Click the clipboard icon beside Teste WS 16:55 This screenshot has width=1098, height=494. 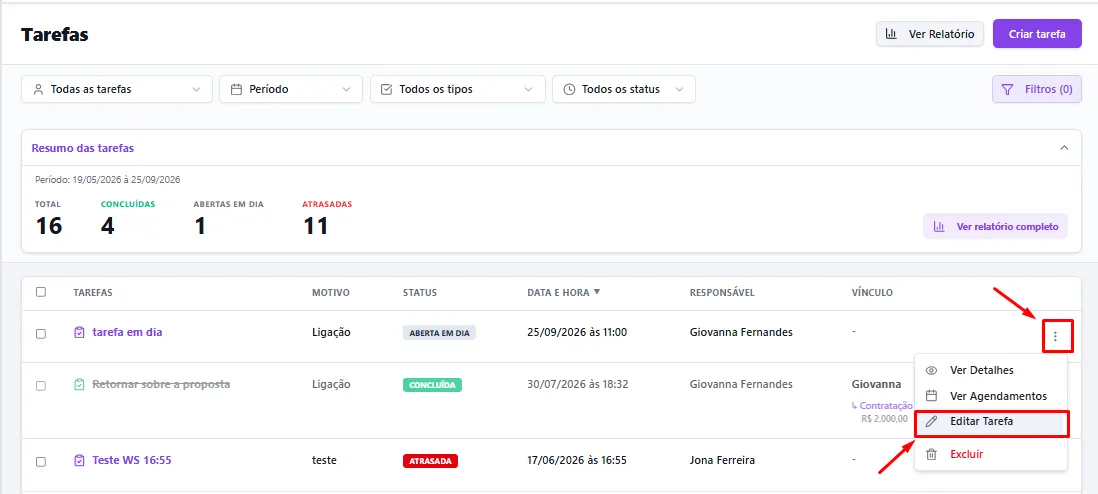coord(79,461)
